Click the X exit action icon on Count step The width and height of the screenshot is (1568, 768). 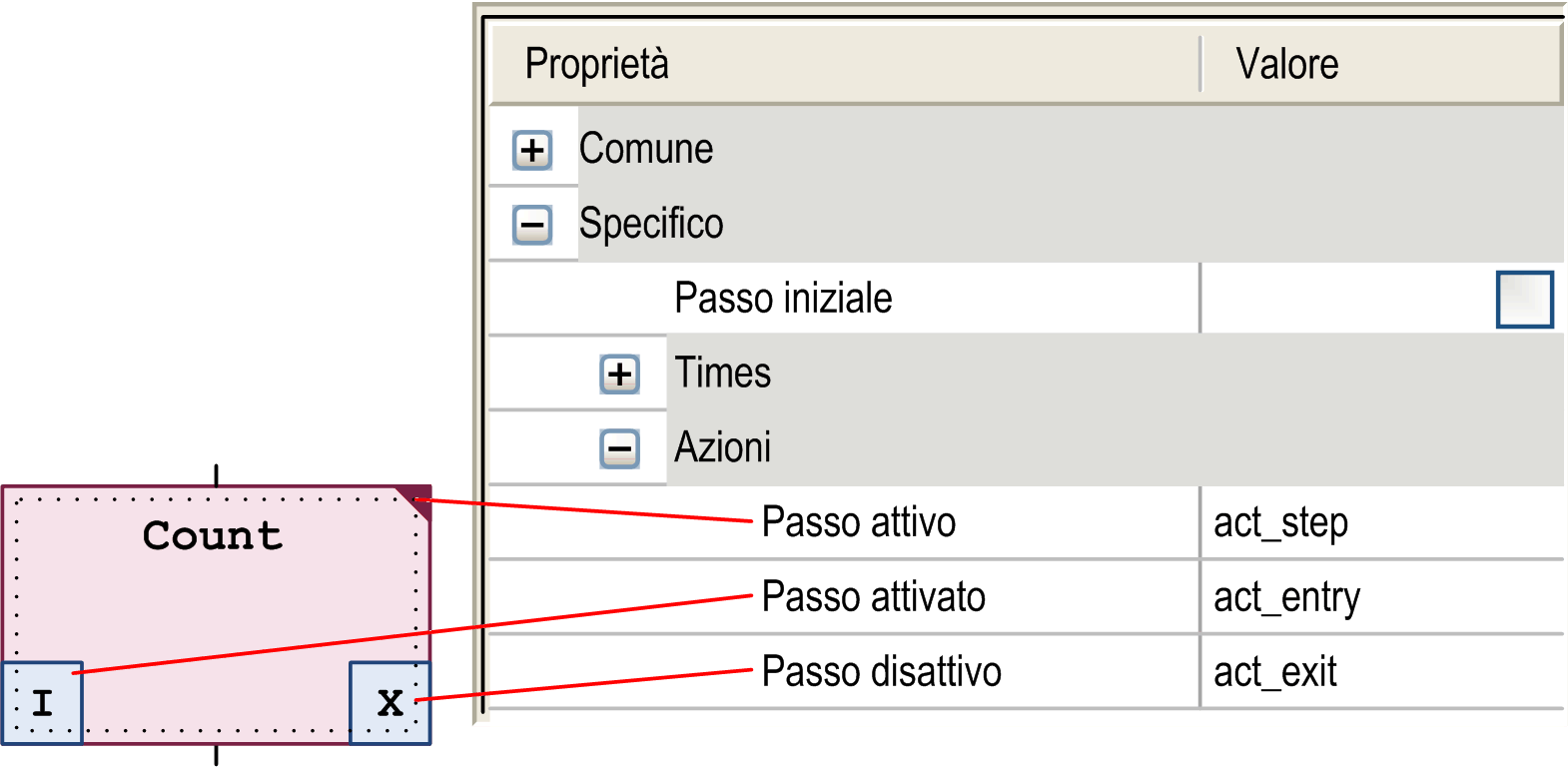(x=391, y=703)
